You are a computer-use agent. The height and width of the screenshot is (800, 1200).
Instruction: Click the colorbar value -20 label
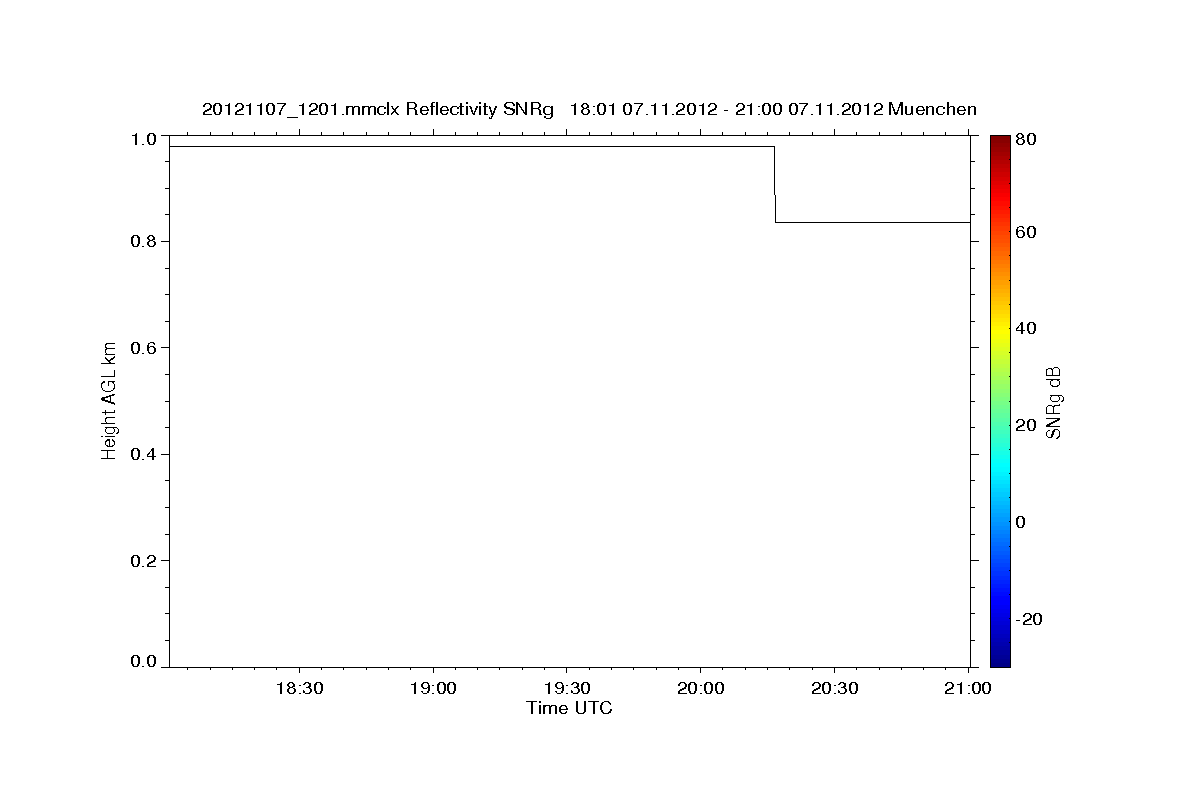1029,619
